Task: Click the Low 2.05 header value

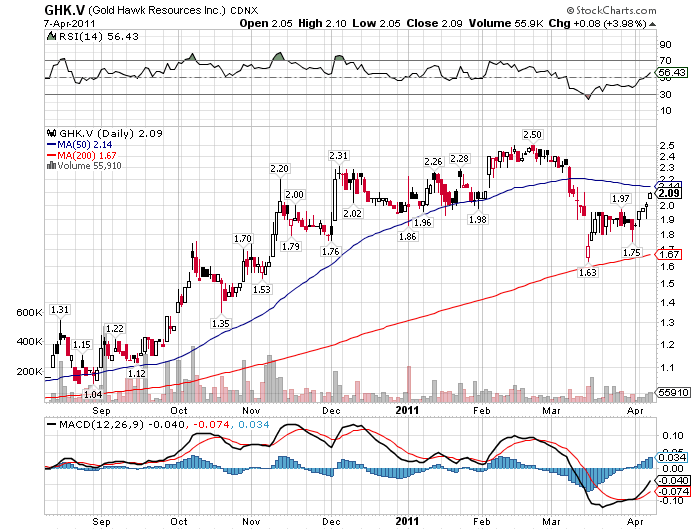Action: coord(376,24)
